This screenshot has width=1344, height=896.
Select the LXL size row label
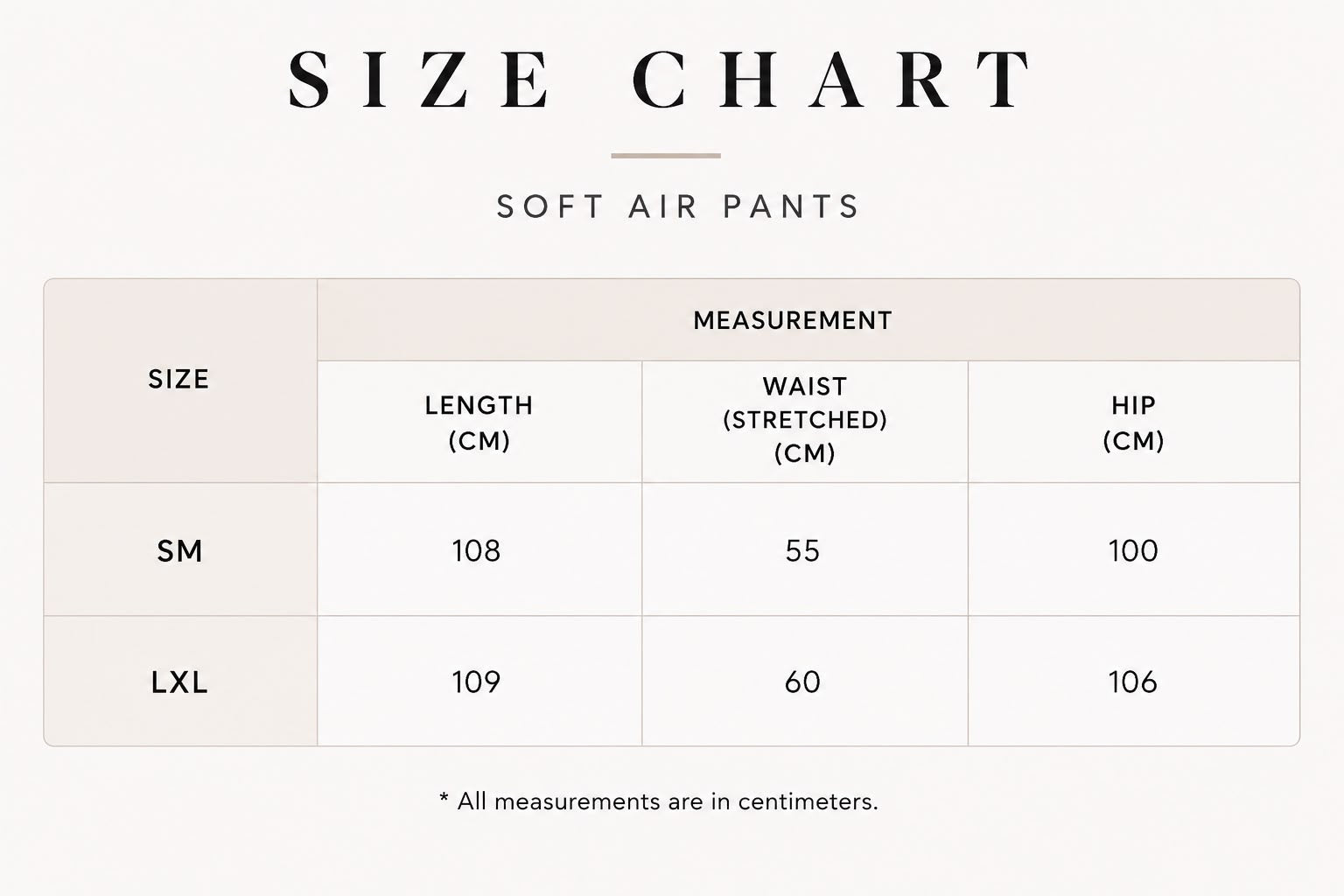click(x=180, y=682)
